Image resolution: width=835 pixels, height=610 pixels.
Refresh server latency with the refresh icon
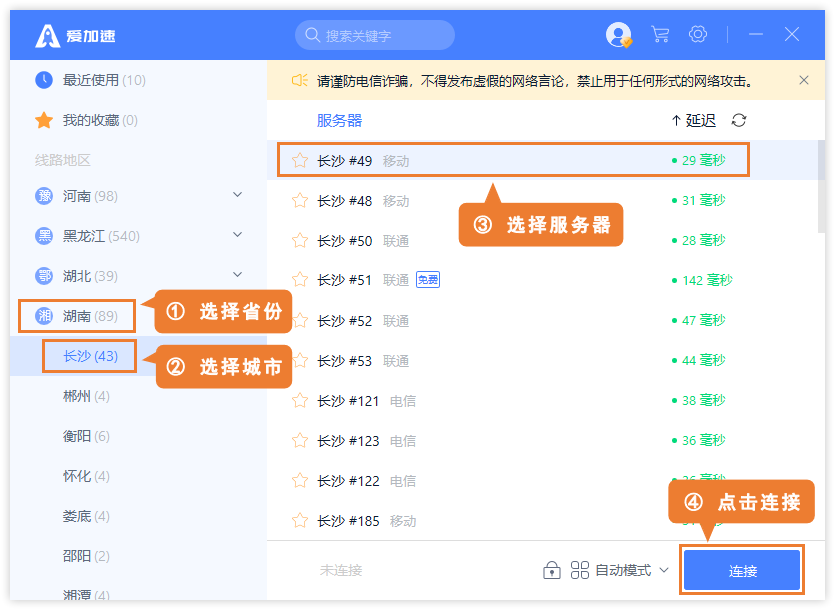tap(739, 121)
